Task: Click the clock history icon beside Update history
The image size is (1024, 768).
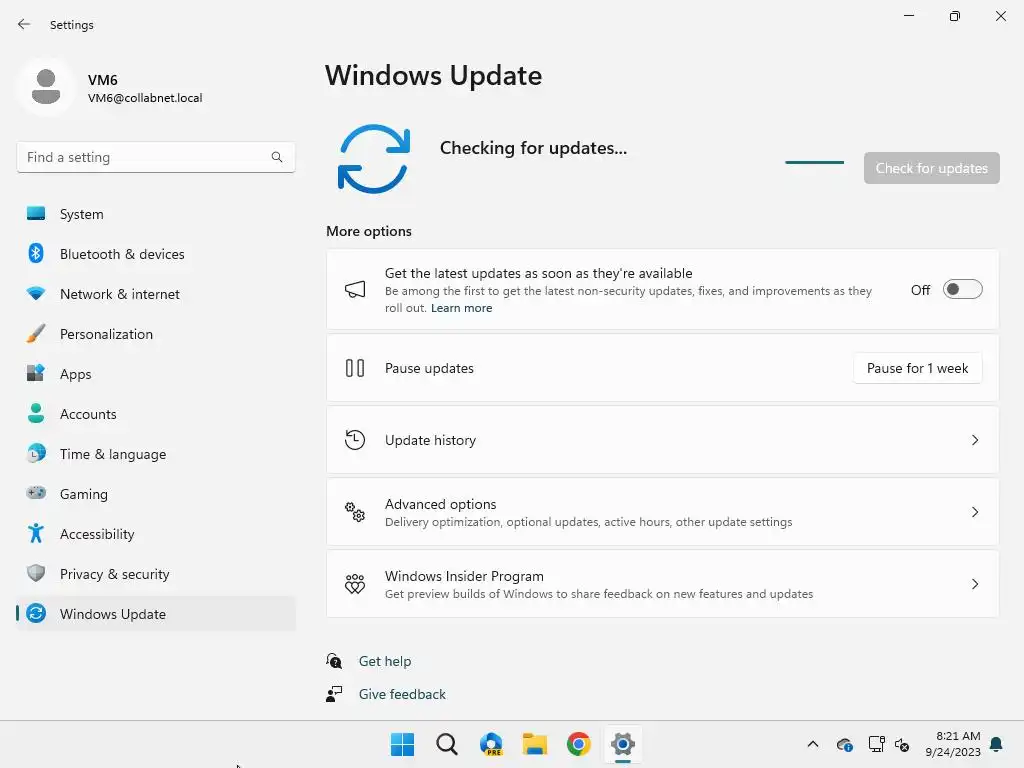Action: pos(355,440)
